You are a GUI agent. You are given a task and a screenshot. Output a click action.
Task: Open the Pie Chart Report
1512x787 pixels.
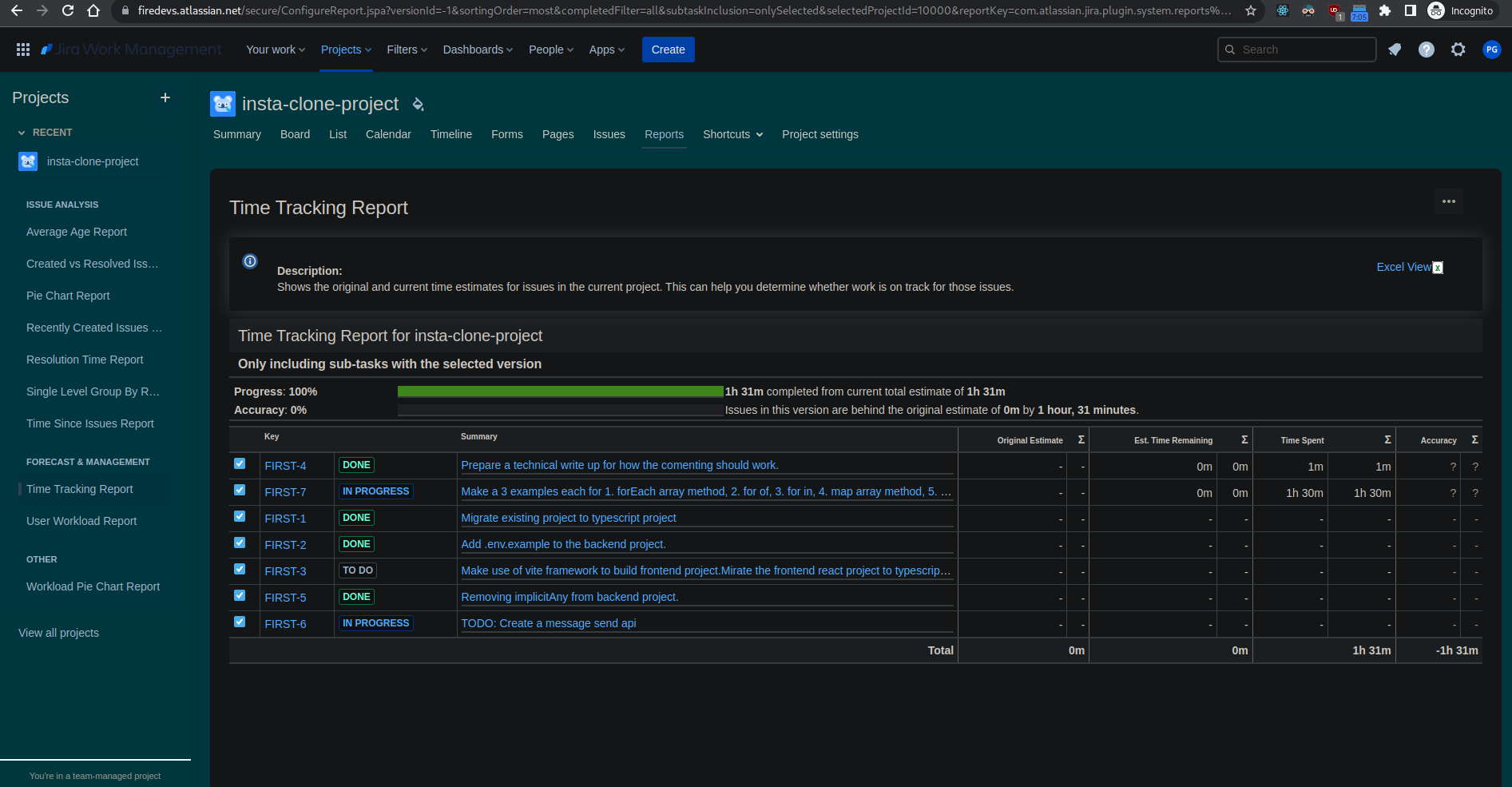68,296
